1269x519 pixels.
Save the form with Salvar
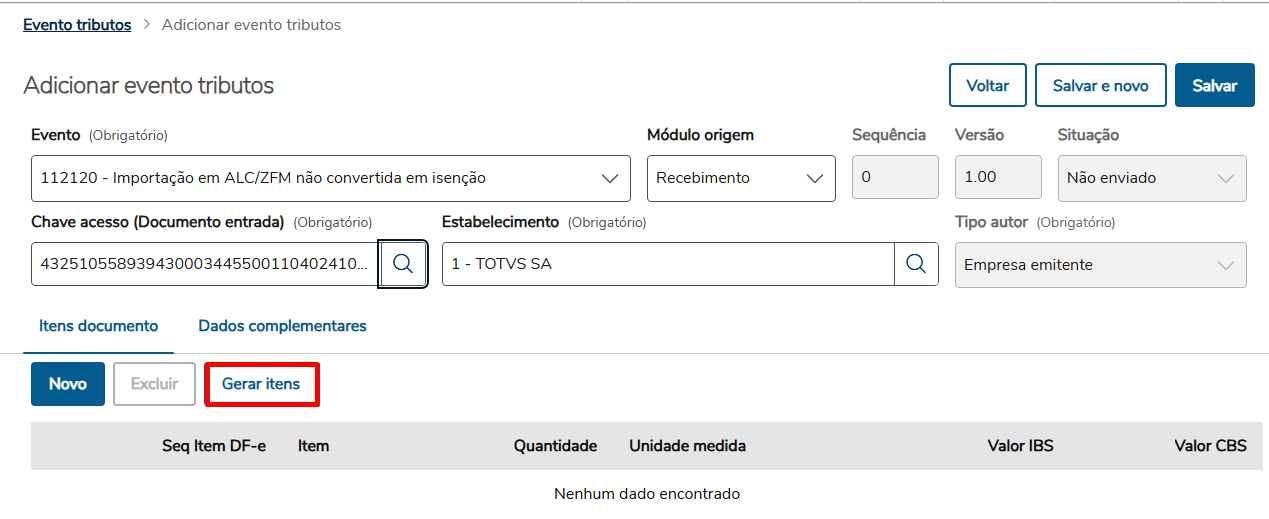coord(1214,86)
